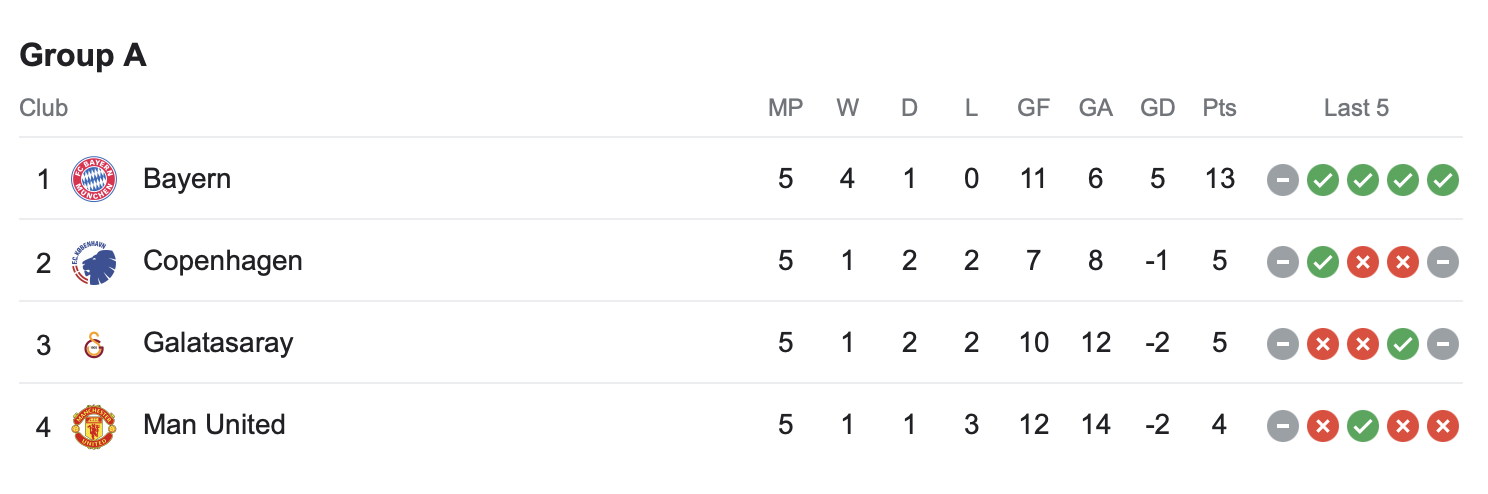The width and height of the screenshot is (1488, 494).
Task: Click the Pts column header
Action: pyautogui.click(x=1219, y=108)
